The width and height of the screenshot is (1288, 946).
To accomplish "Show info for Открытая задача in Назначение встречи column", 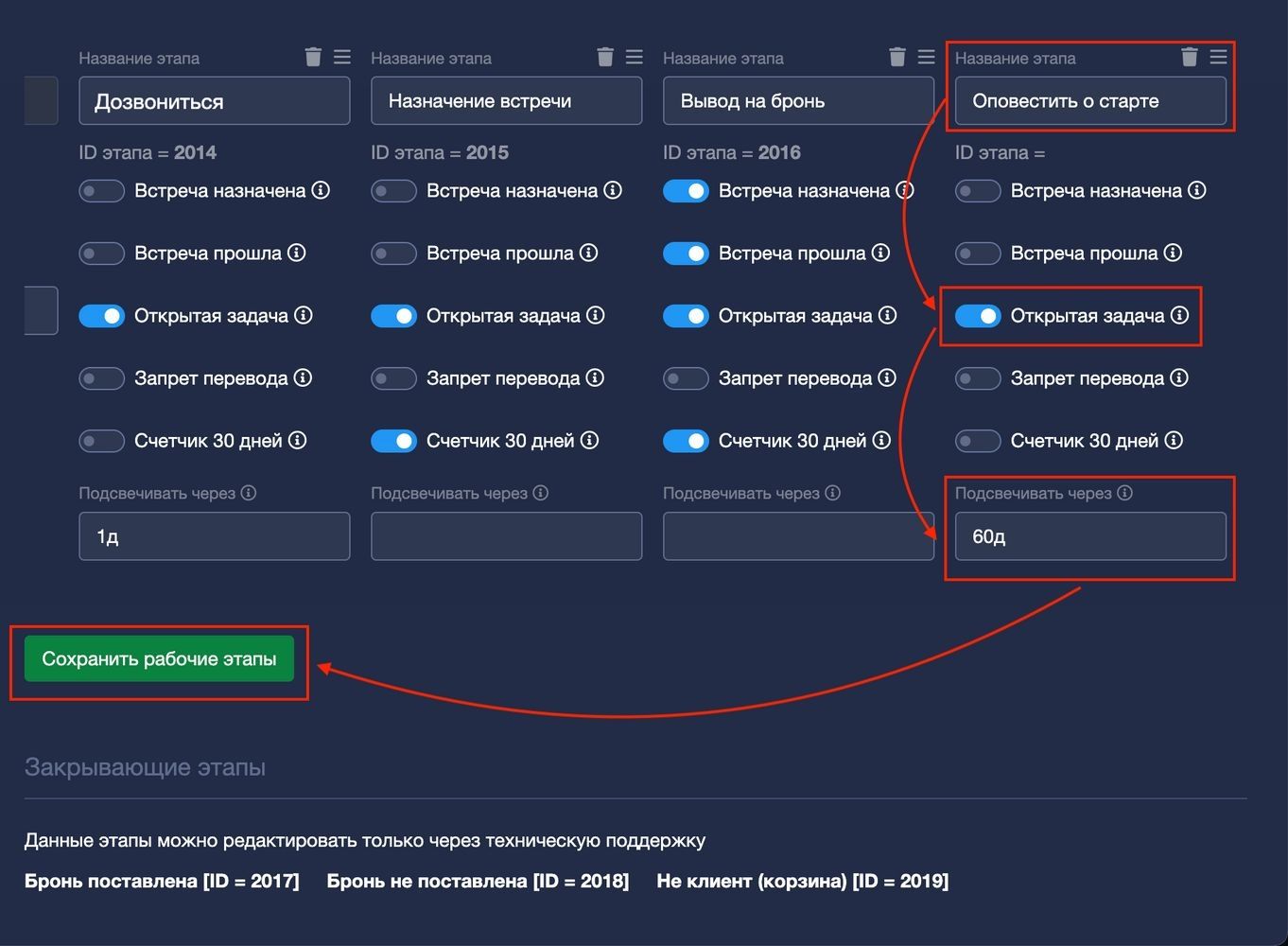I will click(596, 315).
